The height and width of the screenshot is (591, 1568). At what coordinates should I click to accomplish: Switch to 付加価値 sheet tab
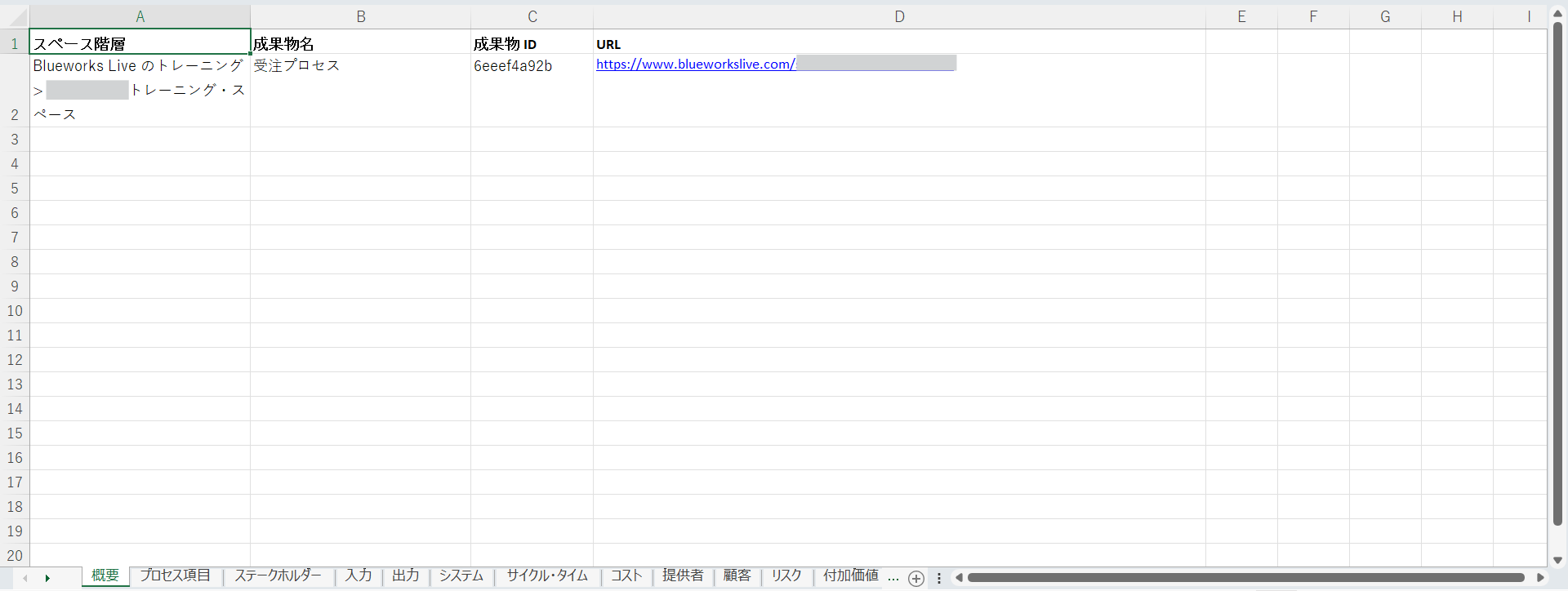(x=850, y=575)
